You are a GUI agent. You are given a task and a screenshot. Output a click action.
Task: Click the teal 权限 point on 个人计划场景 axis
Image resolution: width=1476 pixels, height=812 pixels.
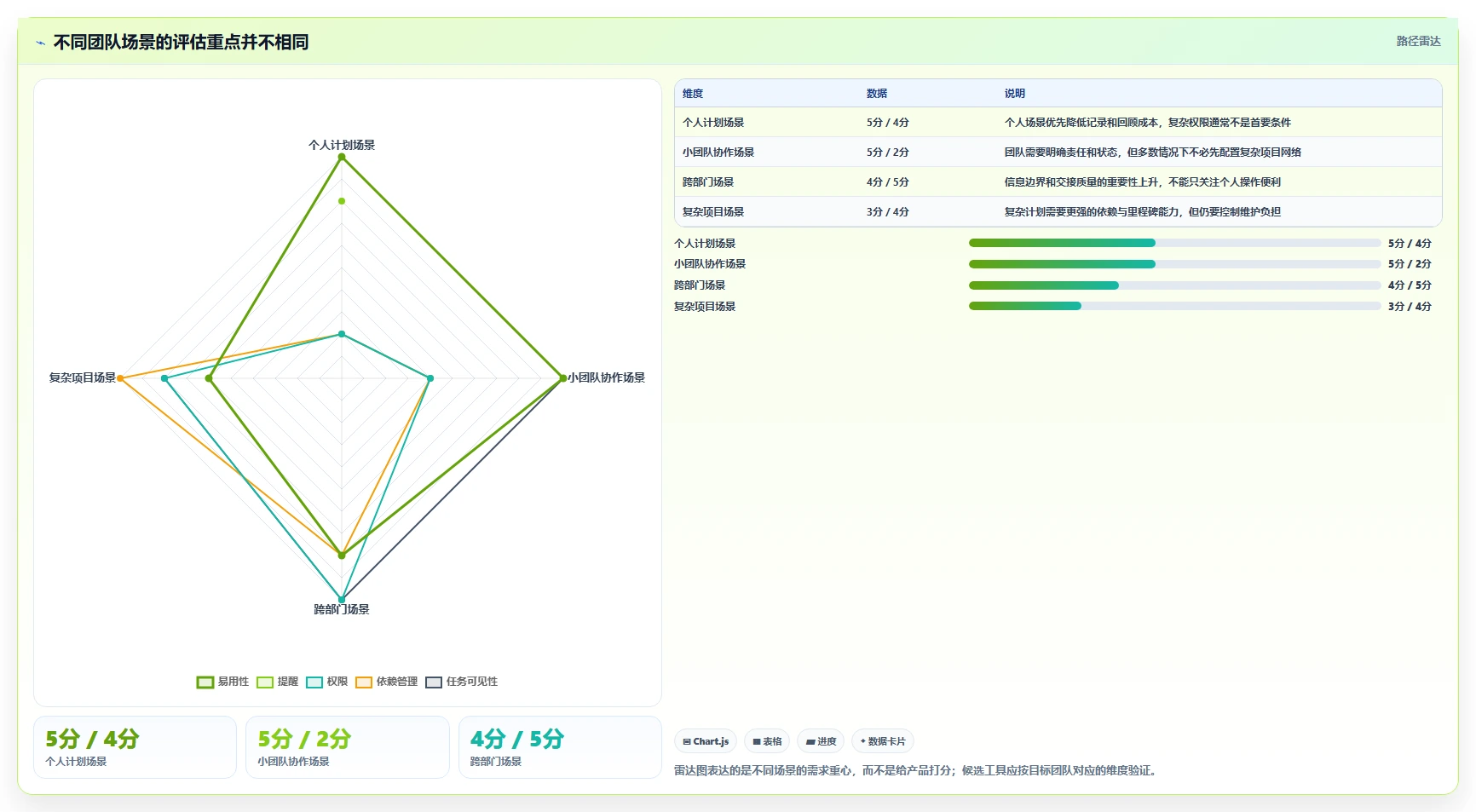coord(342,334)
